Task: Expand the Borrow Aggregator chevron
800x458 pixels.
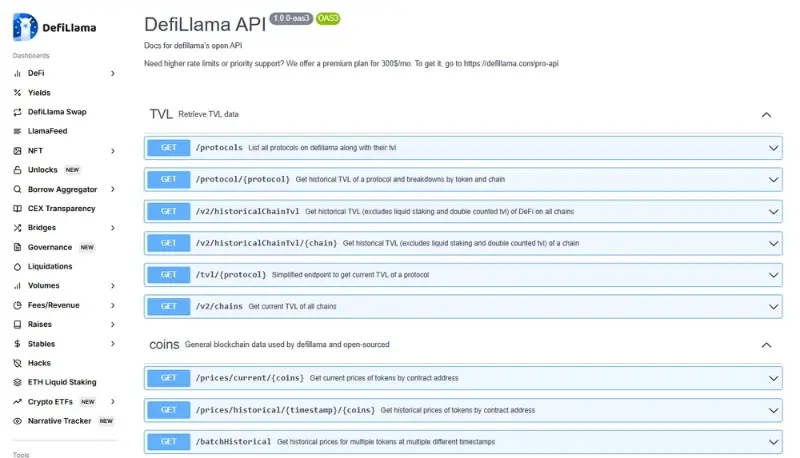Action: click(x=113, y=189)
